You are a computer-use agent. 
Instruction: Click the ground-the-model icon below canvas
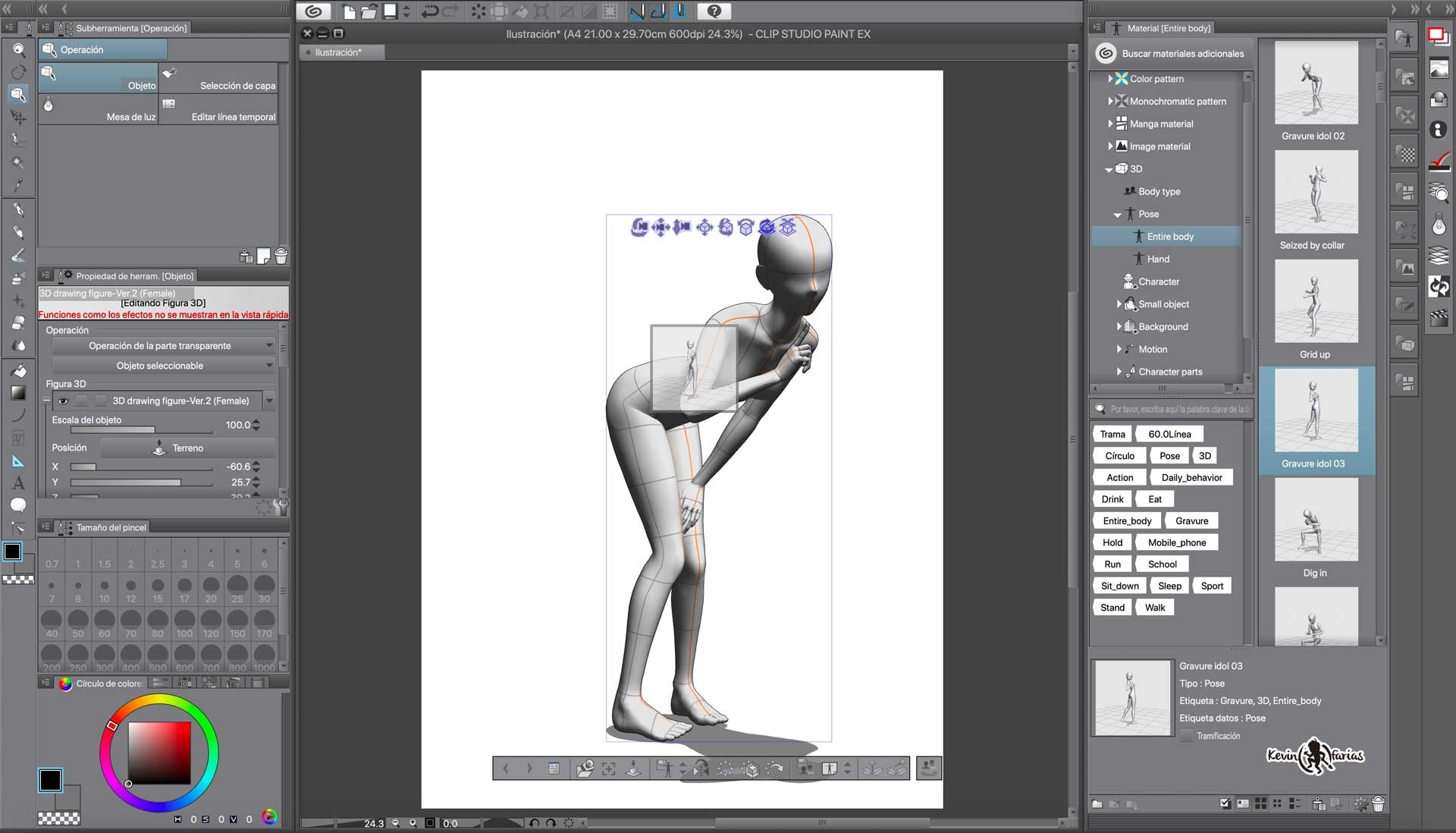pos(633,769)
